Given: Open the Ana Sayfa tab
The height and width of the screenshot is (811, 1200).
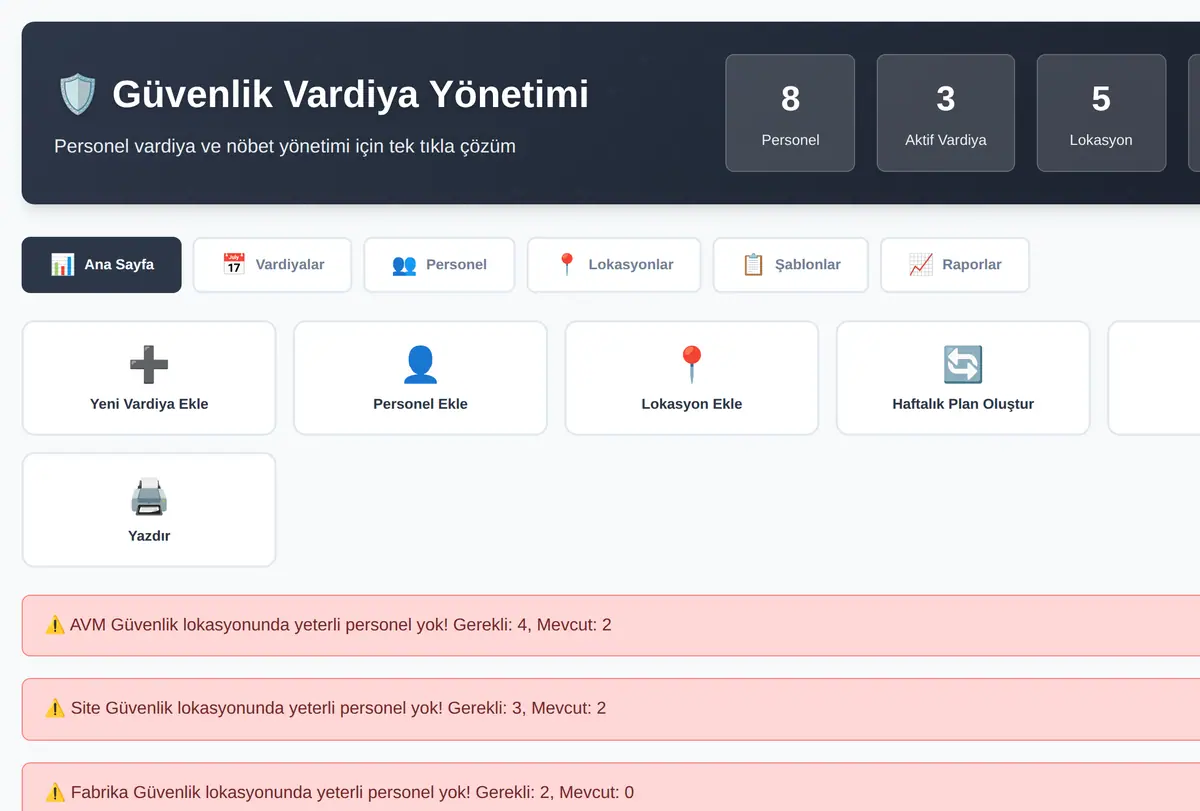Looking at the screenshot, I should (102, 265).
